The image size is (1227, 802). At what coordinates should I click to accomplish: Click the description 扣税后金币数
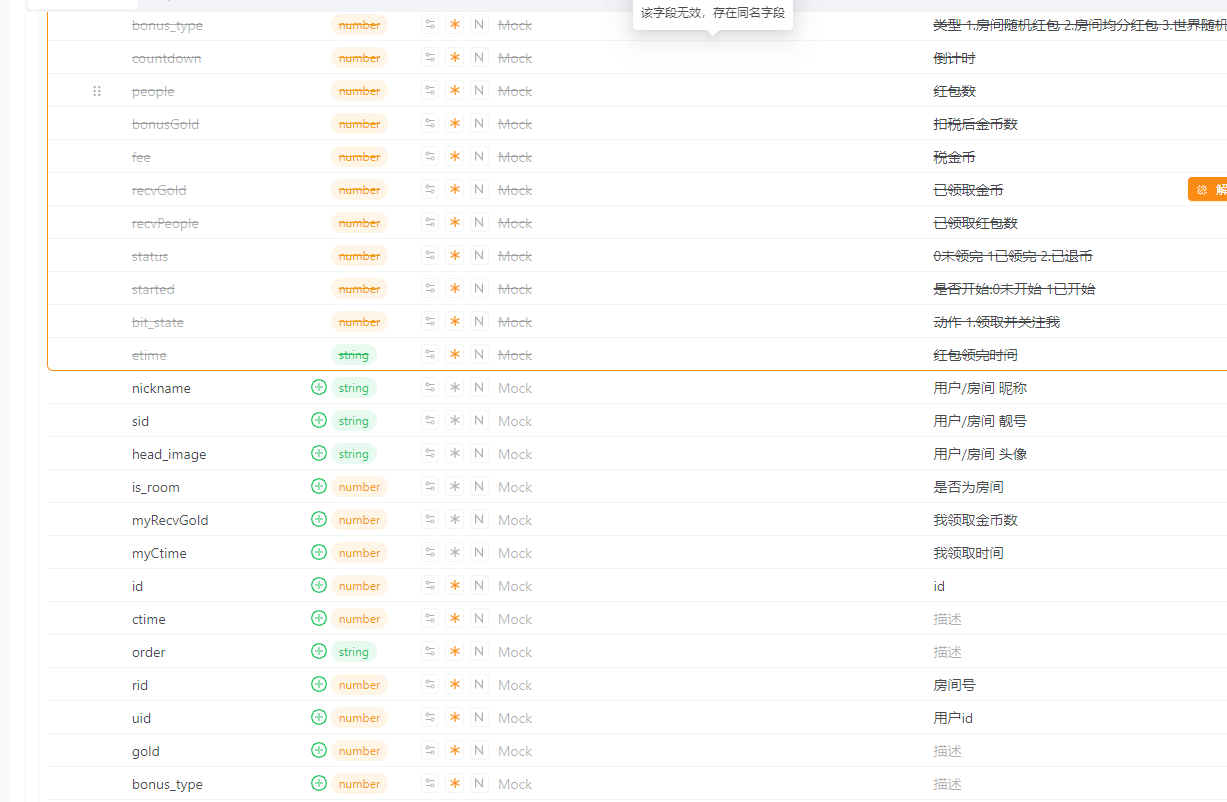(x=975, y=123)
